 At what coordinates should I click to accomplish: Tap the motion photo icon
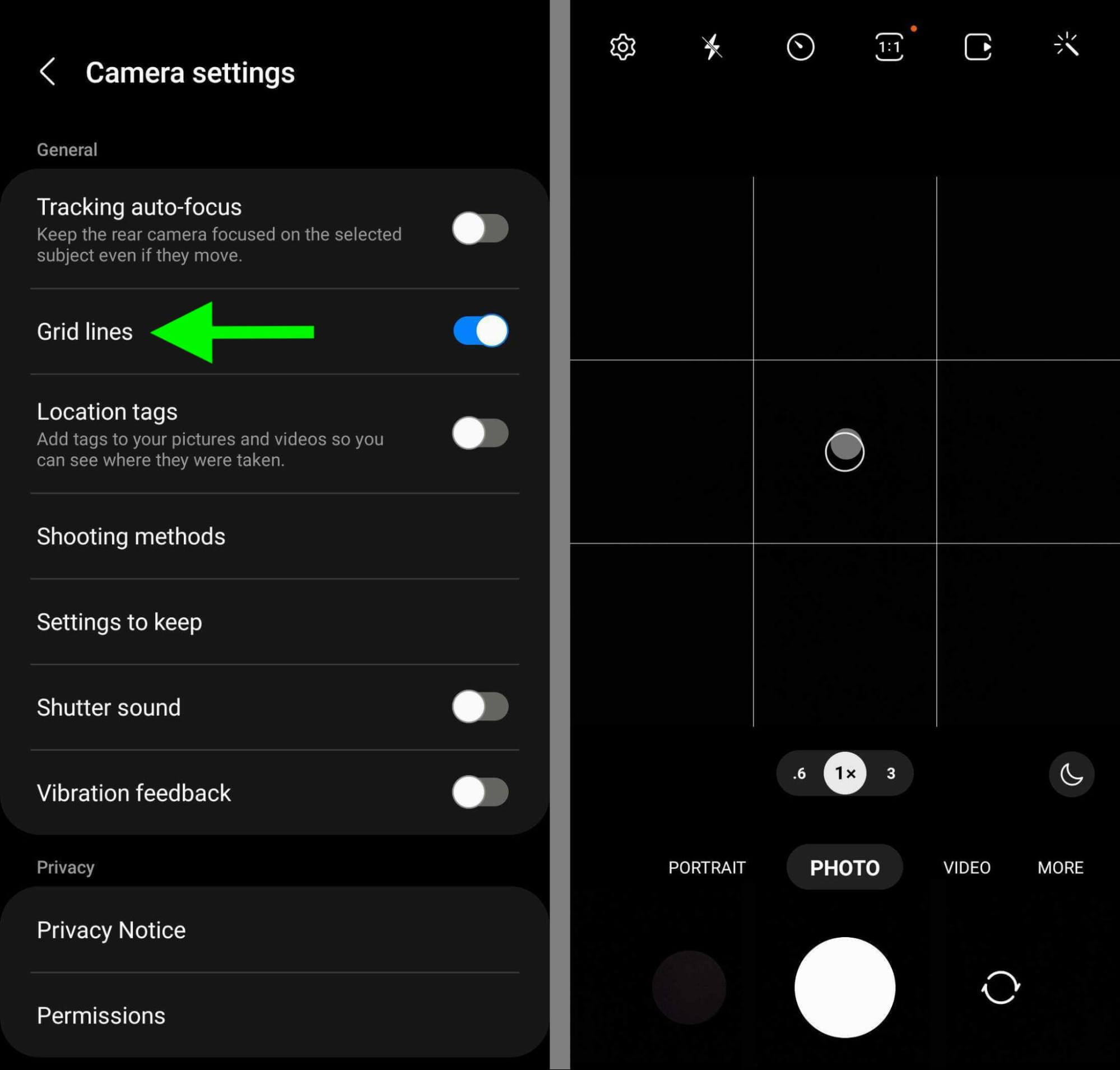pos(978,45)
